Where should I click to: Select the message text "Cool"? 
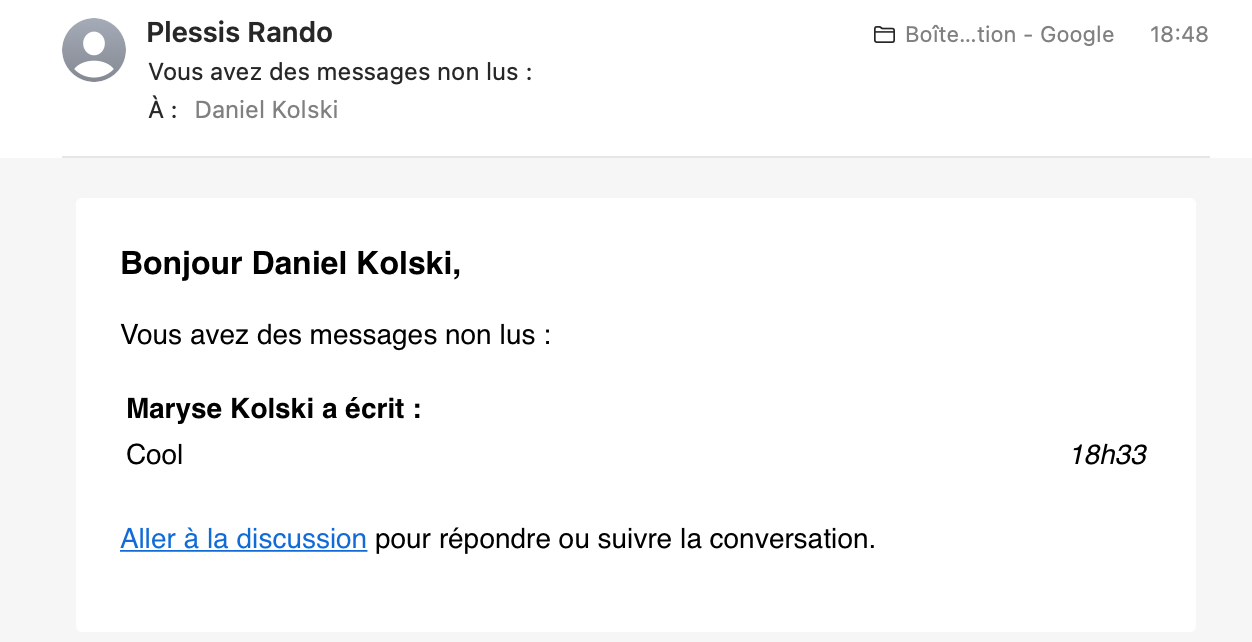[155, 455]
